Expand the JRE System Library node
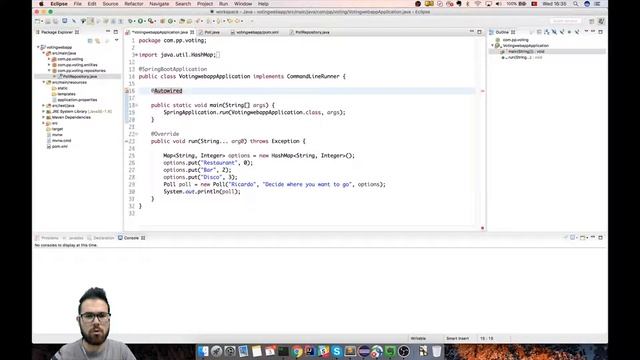This screenshot has height=360, width=640. point(44,111)
